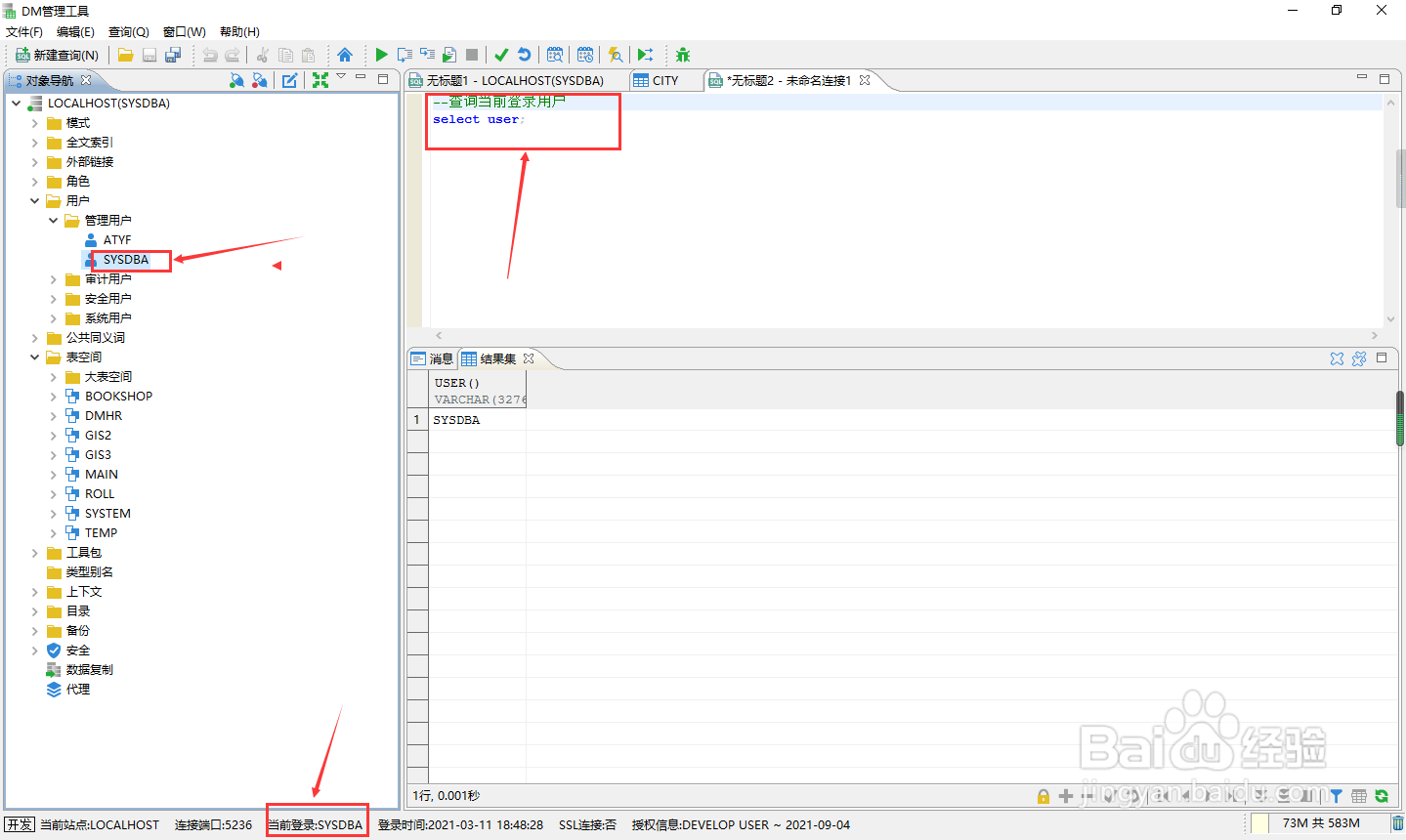Click the paste clipboard icon
Screen dimensions: 1406x840
tap(309, 55)
